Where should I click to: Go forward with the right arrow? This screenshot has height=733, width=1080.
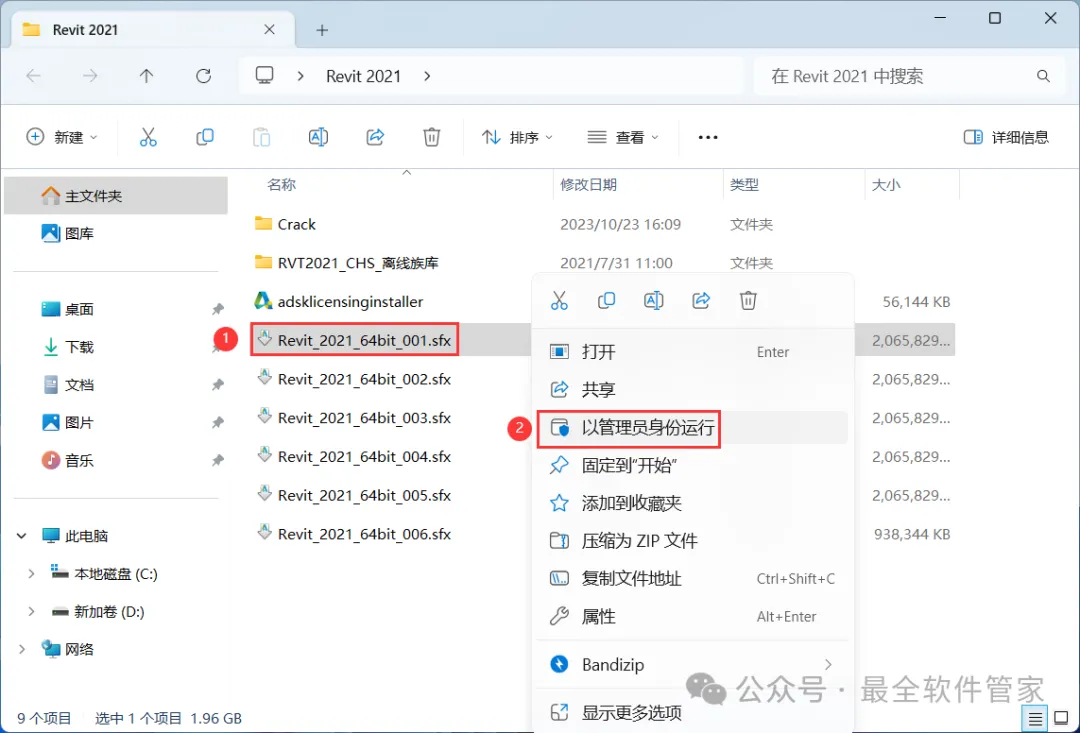(x=90, y=76)
